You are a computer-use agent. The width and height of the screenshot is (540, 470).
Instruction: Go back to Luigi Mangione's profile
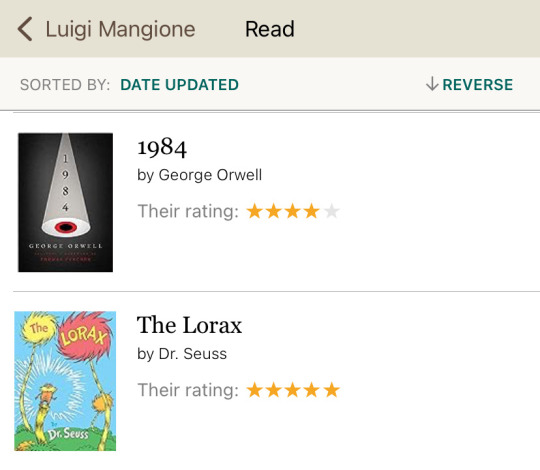tap(120, 30)
